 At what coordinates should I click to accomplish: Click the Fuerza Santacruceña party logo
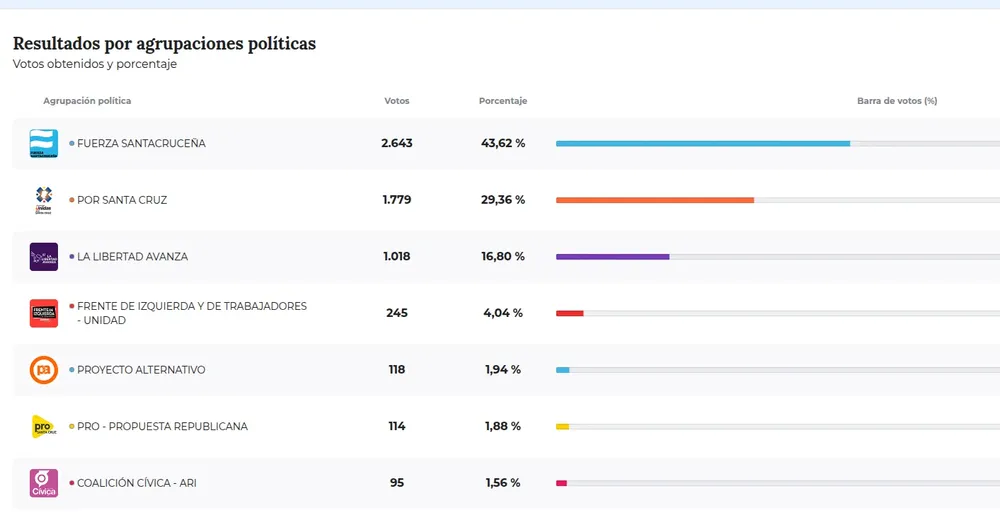pyautogui.click(x=44, y=144)
